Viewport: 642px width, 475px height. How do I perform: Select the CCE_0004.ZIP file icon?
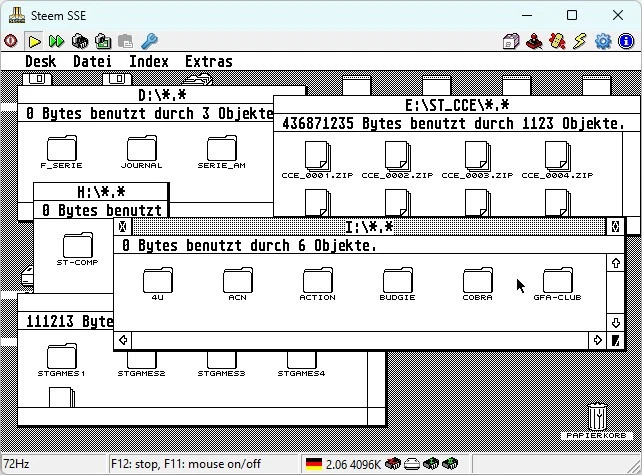click(557, 160)
